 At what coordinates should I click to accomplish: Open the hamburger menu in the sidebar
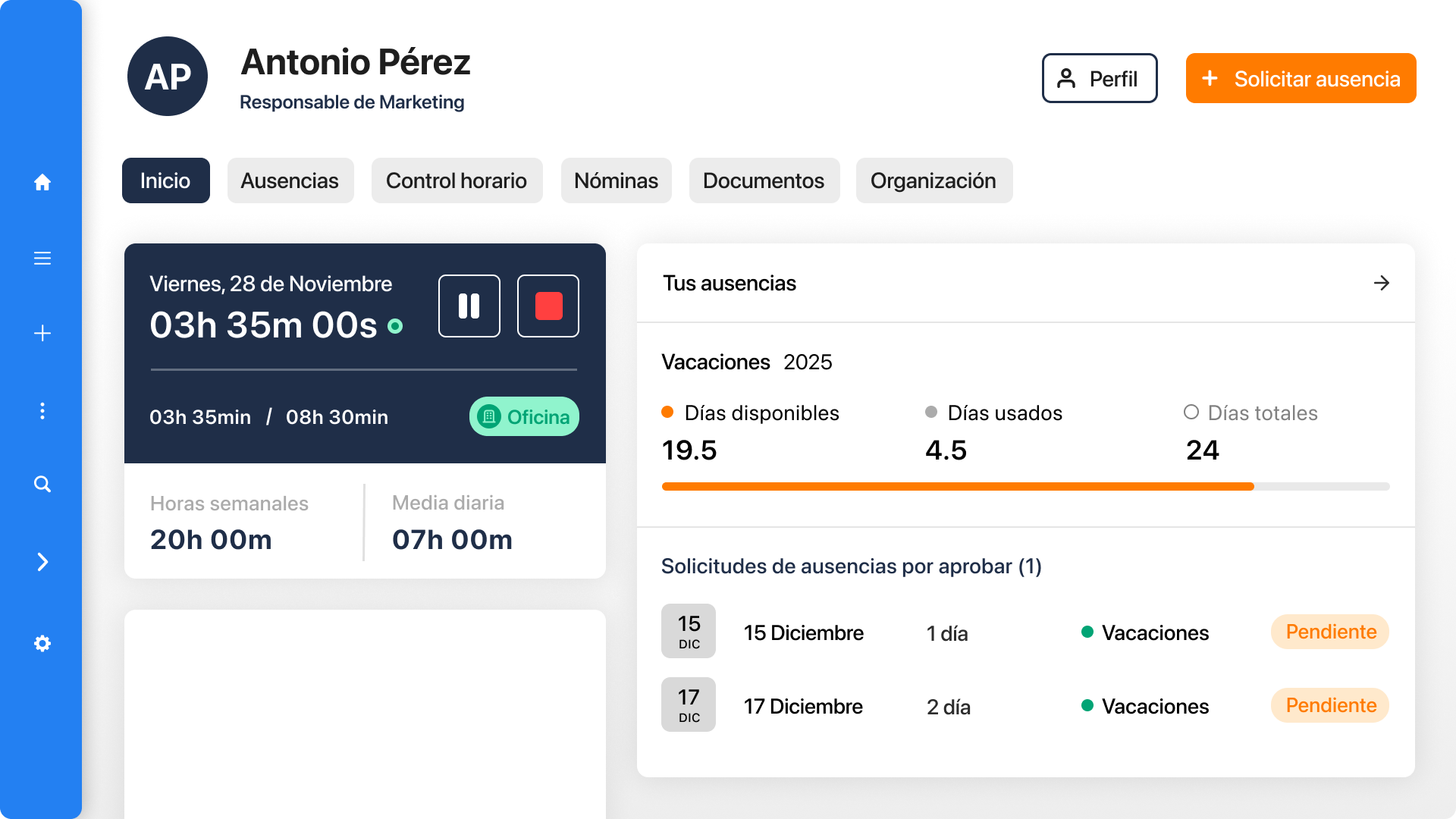click(42, 258)
